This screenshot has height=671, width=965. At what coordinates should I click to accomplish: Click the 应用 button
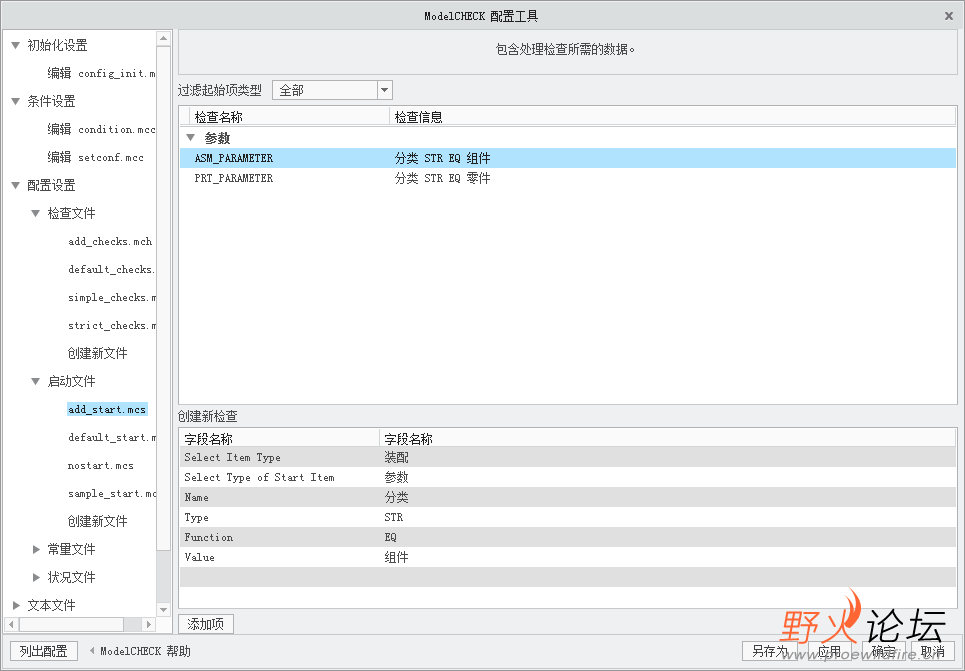(x=829, y=651)
